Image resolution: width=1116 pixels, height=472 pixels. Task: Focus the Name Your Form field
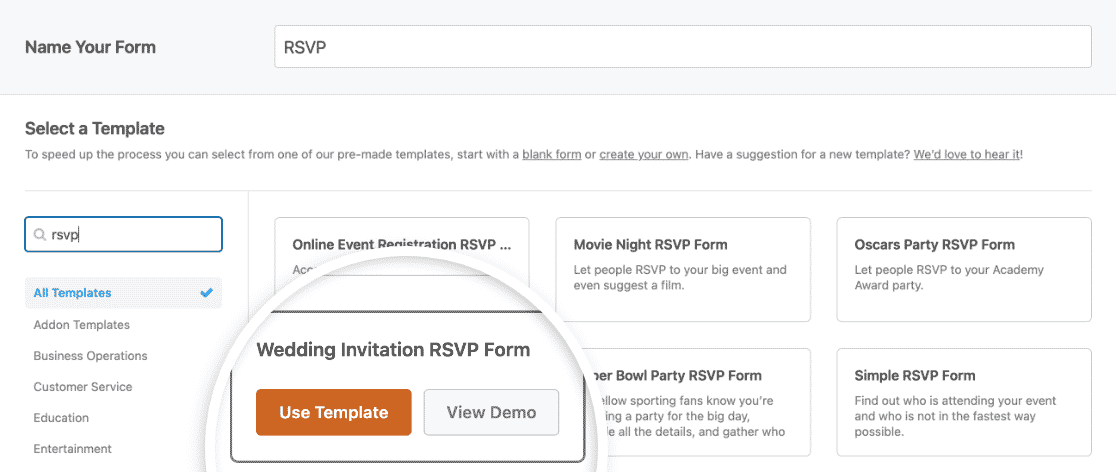click(683, 47)
